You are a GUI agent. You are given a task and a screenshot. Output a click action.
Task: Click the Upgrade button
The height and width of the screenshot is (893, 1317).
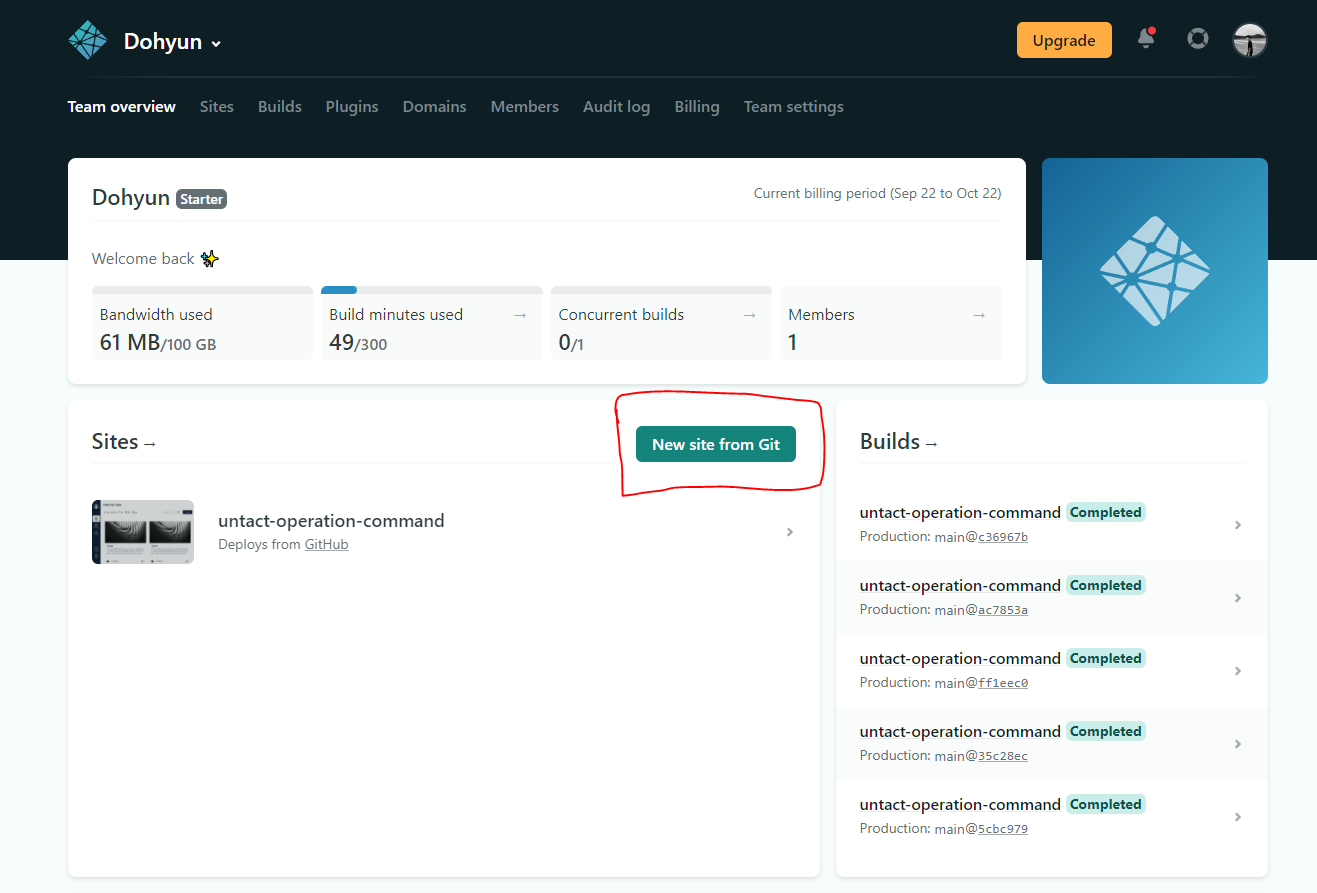[x=1064, y=40]
